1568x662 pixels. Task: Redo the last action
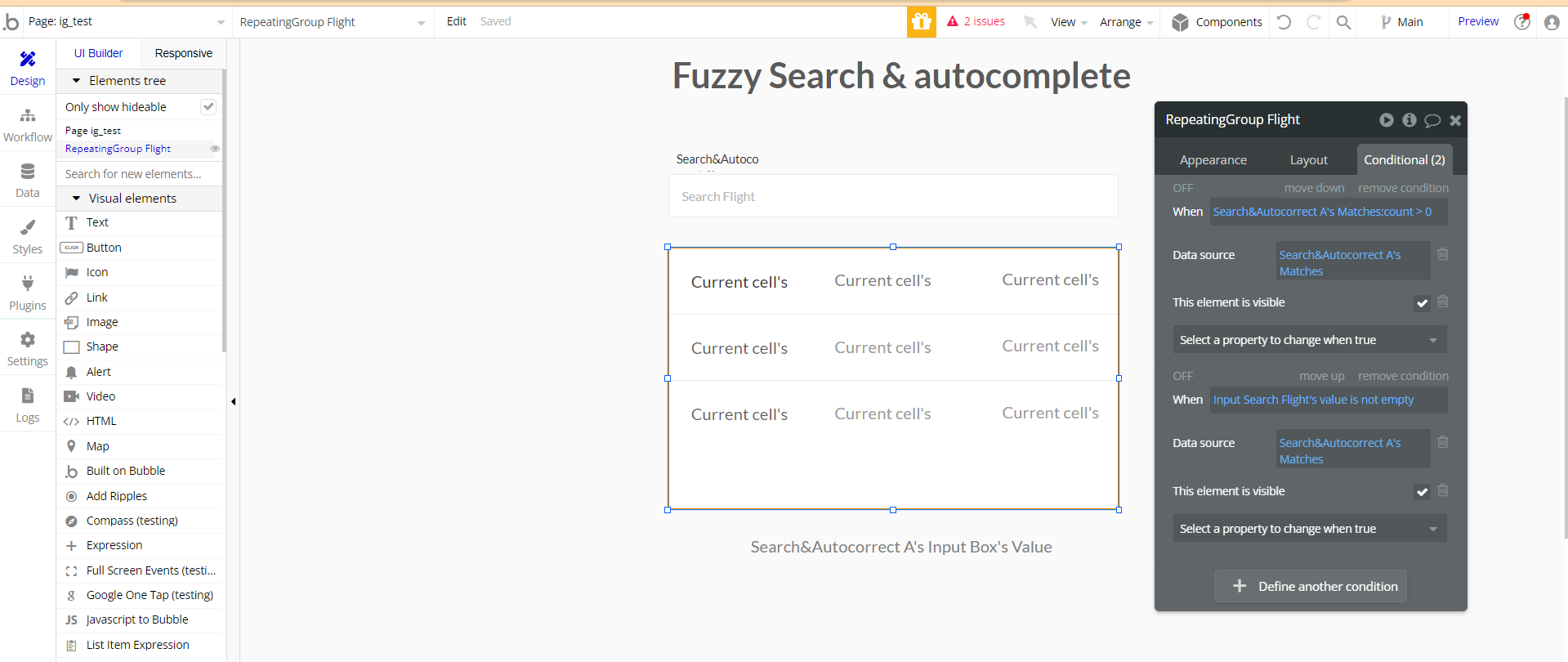[x=1313, y=22]
